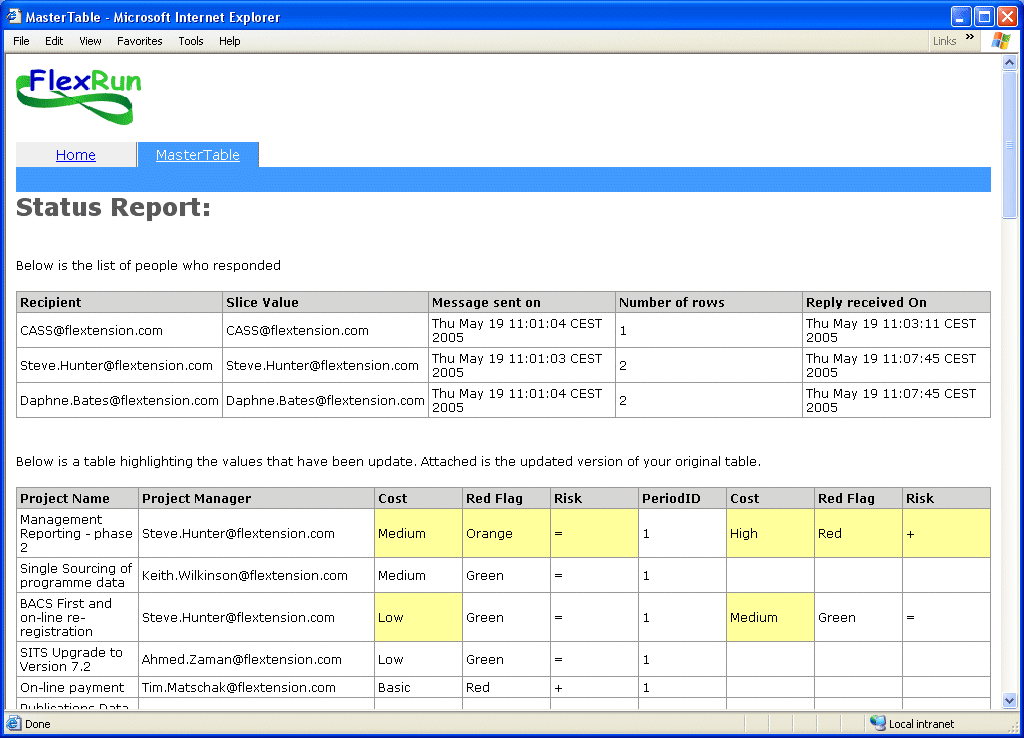Maximize the Internet Explorer window
Image resolution: width=1024 pixels, height=738 pixels.
click(x=984, y=16)
